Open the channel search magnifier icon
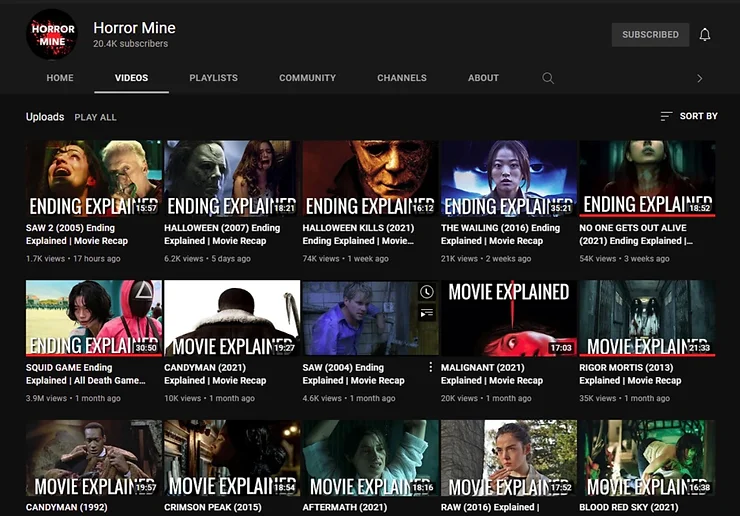Screen dimensions: 740x516 548,78
